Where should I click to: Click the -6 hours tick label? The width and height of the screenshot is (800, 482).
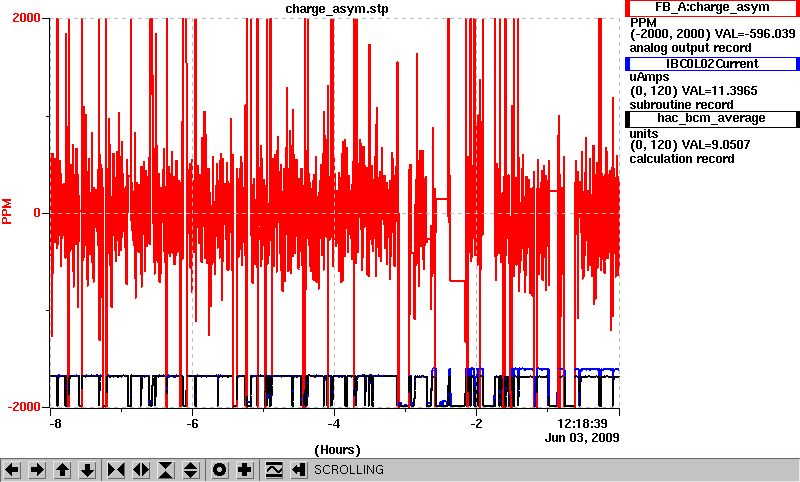192,424
